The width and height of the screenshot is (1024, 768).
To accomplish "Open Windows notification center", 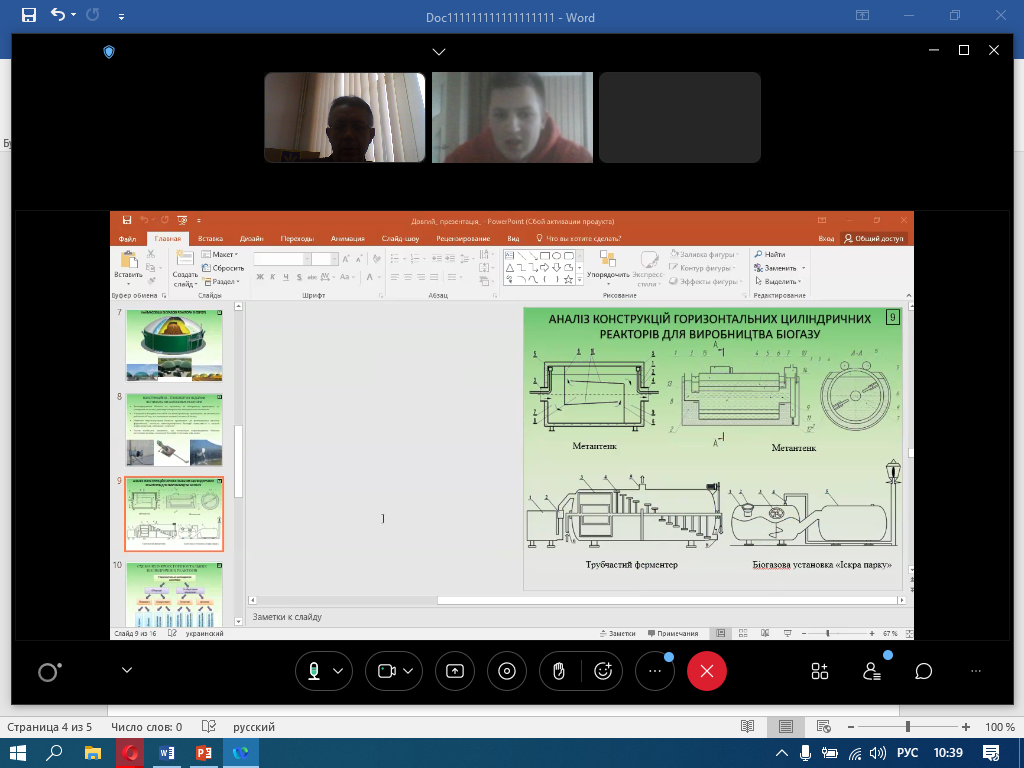I will tap(991, 753).
